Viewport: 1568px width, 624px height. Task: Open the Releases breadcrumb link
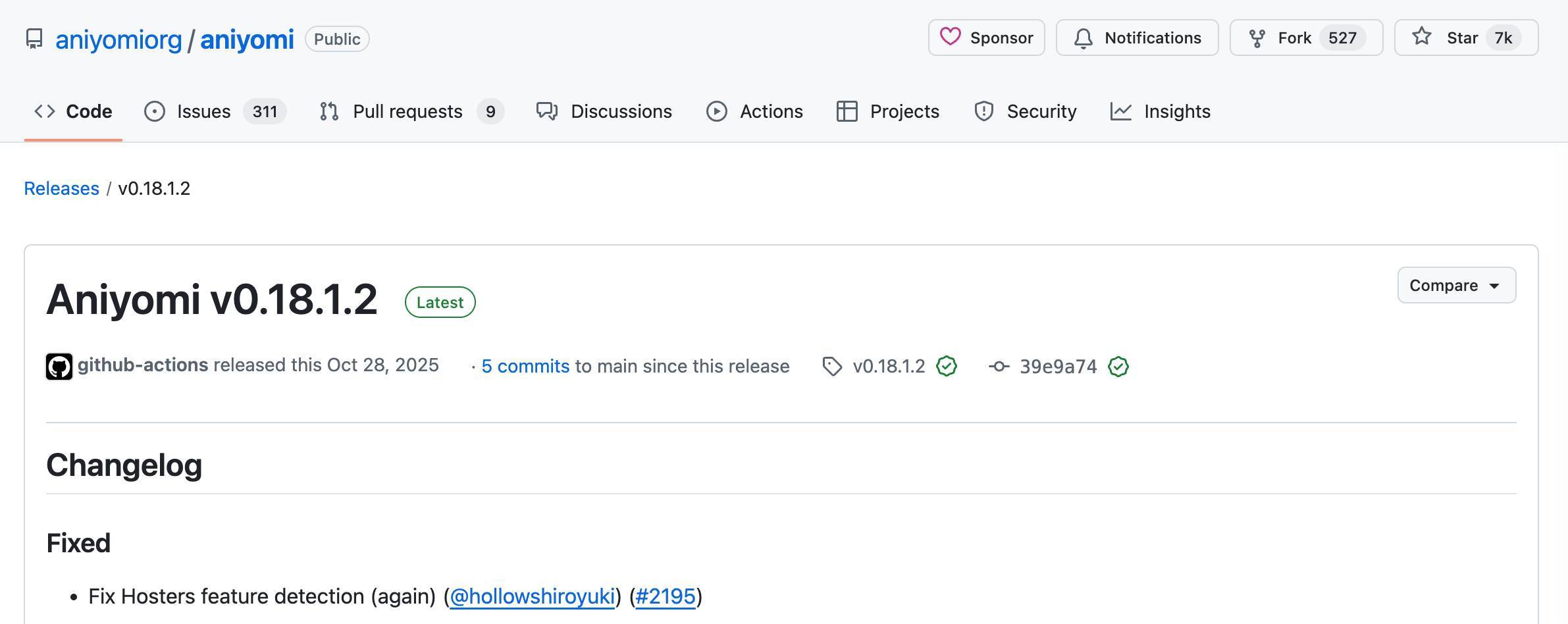pyautogui.click(x=61, y=189)
